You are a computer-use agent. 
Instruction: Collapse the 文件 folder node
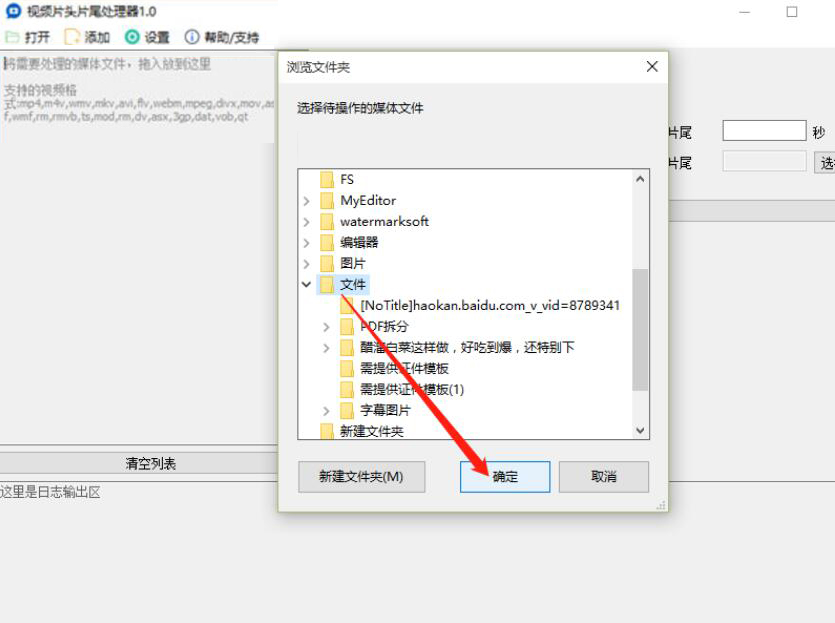306,284
